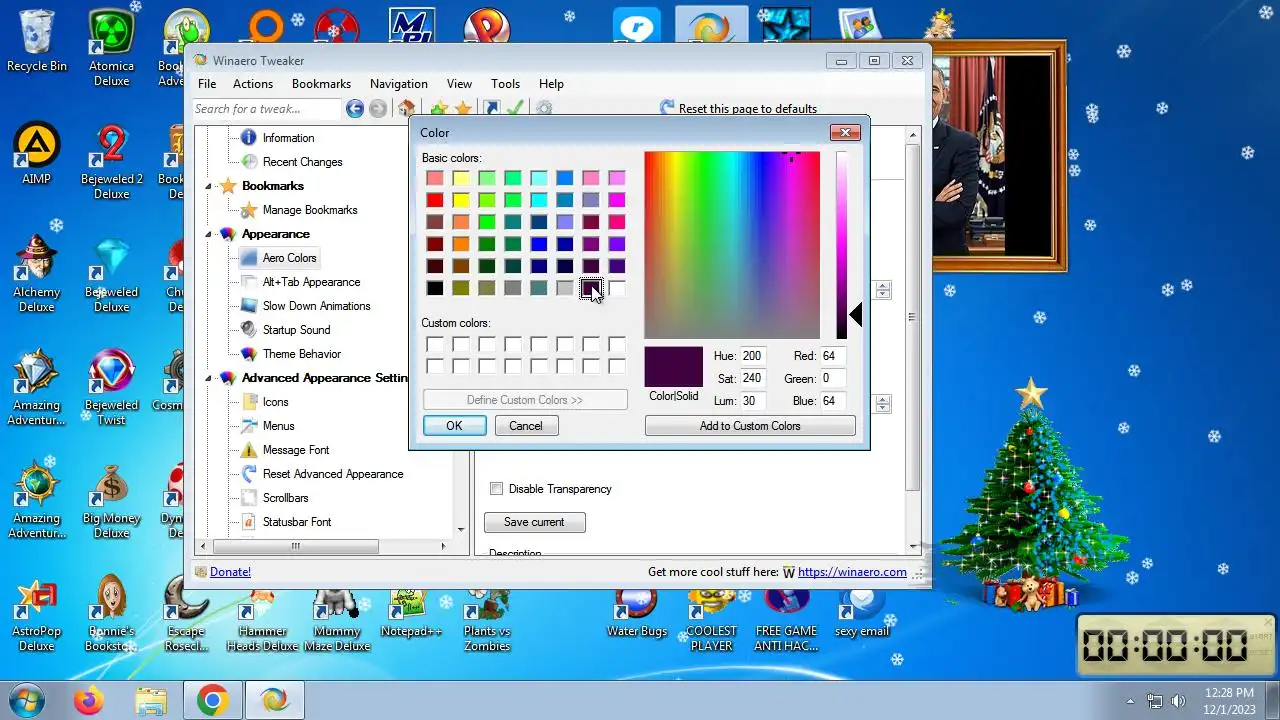The width and height of the screenshot is (1280, 720).
Task: Select the Icons tree item
Action: pos(275,402)
